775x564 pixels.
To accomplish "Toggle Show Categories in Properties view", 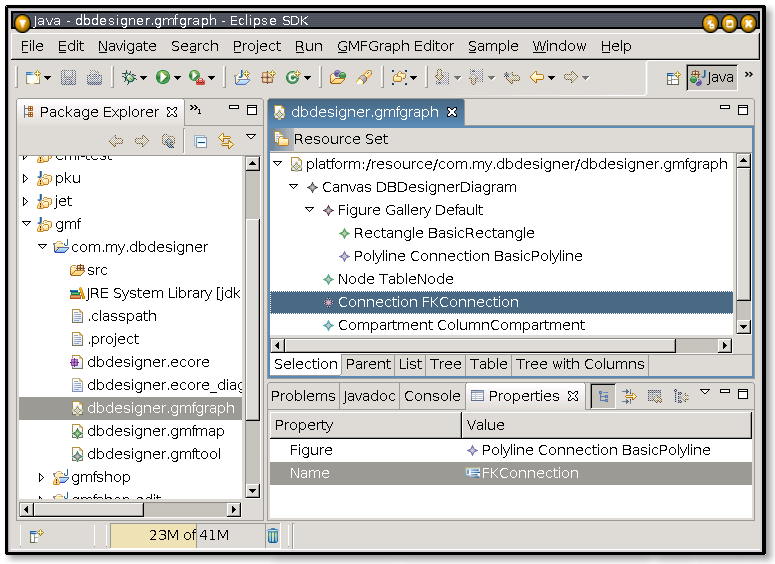I will pos(603,396).
